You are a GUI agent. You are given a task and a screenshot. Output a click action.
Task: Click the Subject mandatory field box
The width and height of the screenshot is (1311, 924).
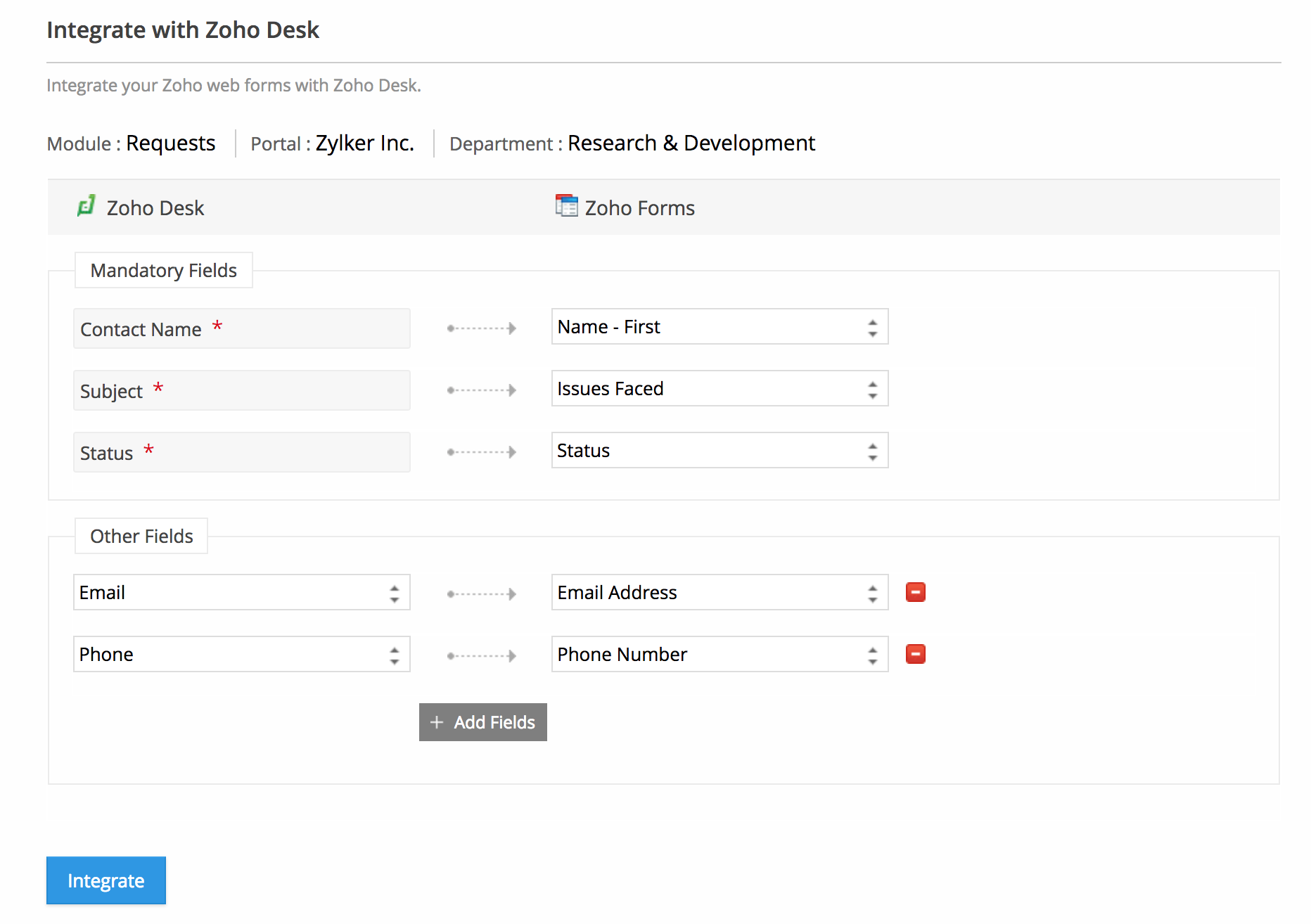pyautogui.click(x=241, y=390)
